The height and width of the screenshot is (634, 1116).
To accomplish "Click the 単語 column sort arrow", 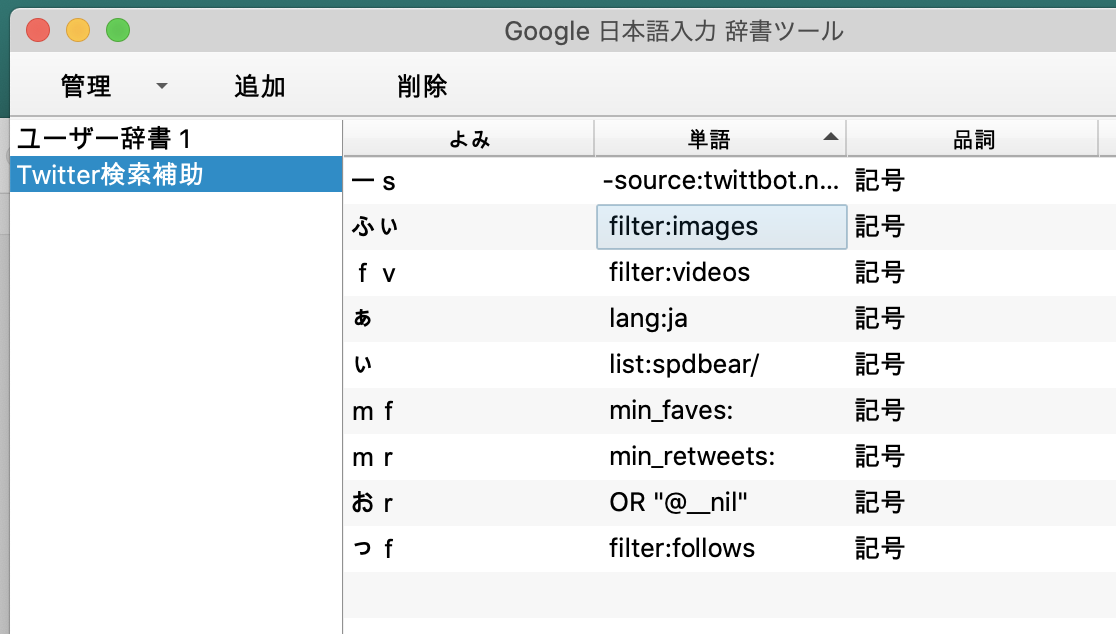I will click(x=830, y=137).
